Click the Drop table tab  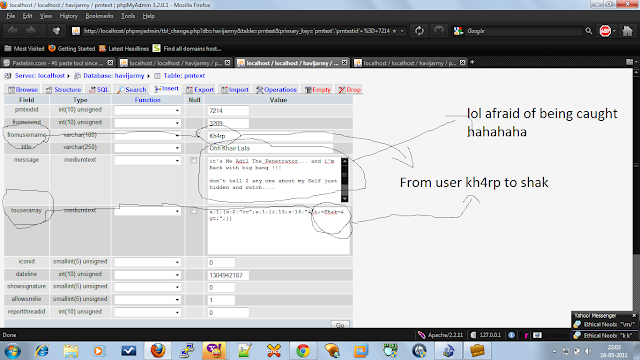coord(350,89)
